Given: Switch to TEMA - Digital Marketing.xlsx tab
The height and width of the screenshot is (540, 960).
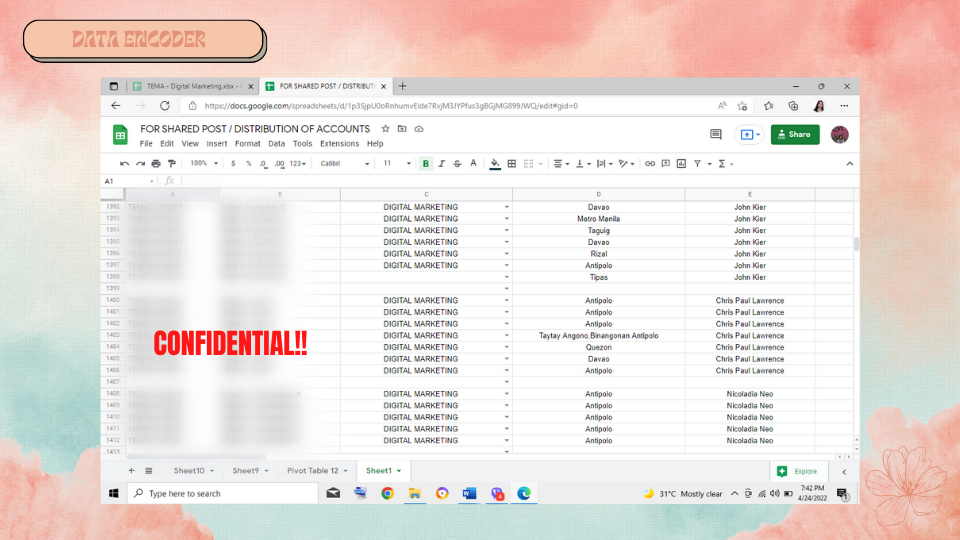Looking at the screenshot, I should [193, 86].
